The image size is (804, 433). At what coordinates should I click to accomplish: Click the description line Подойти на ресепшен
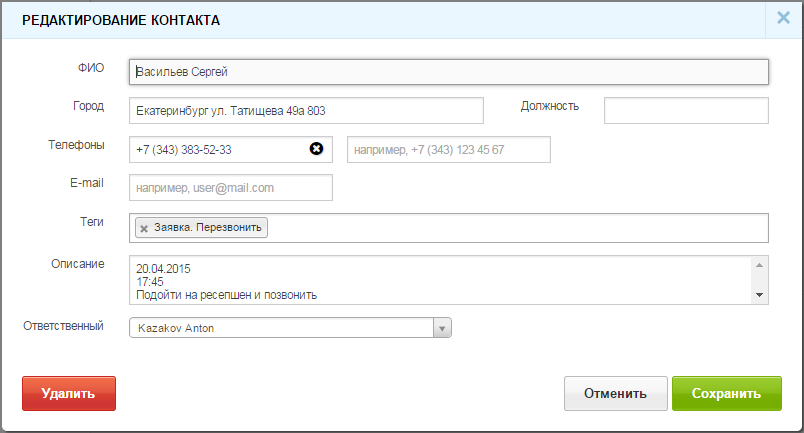[x=226, y=295]
